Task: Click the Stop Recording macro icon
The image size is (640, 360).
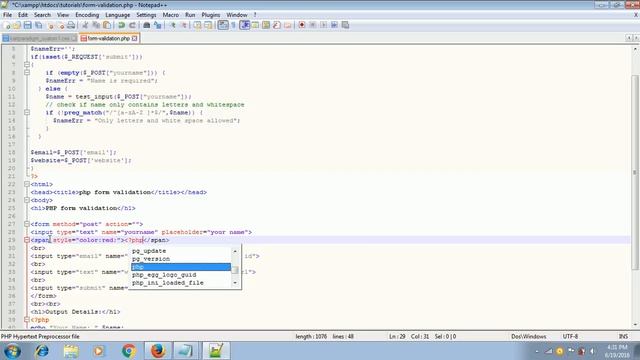Action: coord(313,25)
